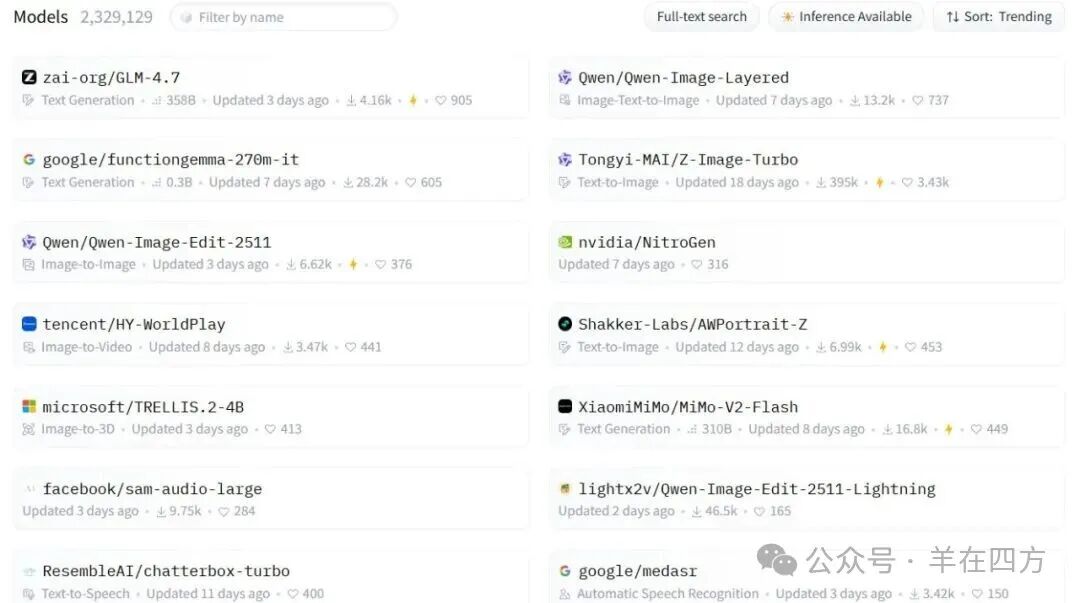Viewport: 1080px width, 603px height.
Task: Click the Models heading
Action: [x=41, y=17]
